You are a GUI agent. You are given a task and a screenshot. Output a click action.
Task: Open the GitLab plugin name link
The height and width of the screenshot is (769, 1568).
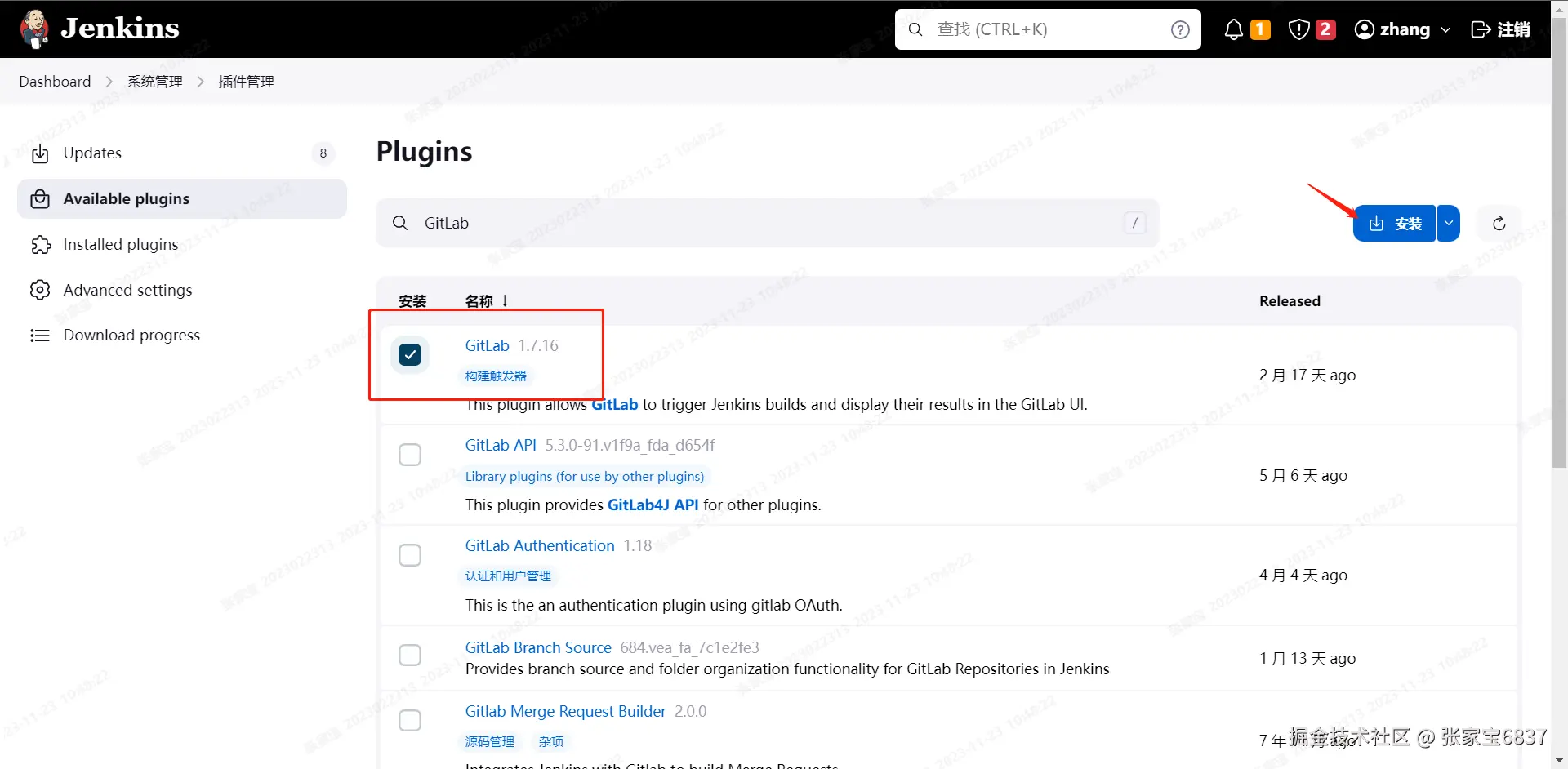pyautogui.click(x=488, y=345)
